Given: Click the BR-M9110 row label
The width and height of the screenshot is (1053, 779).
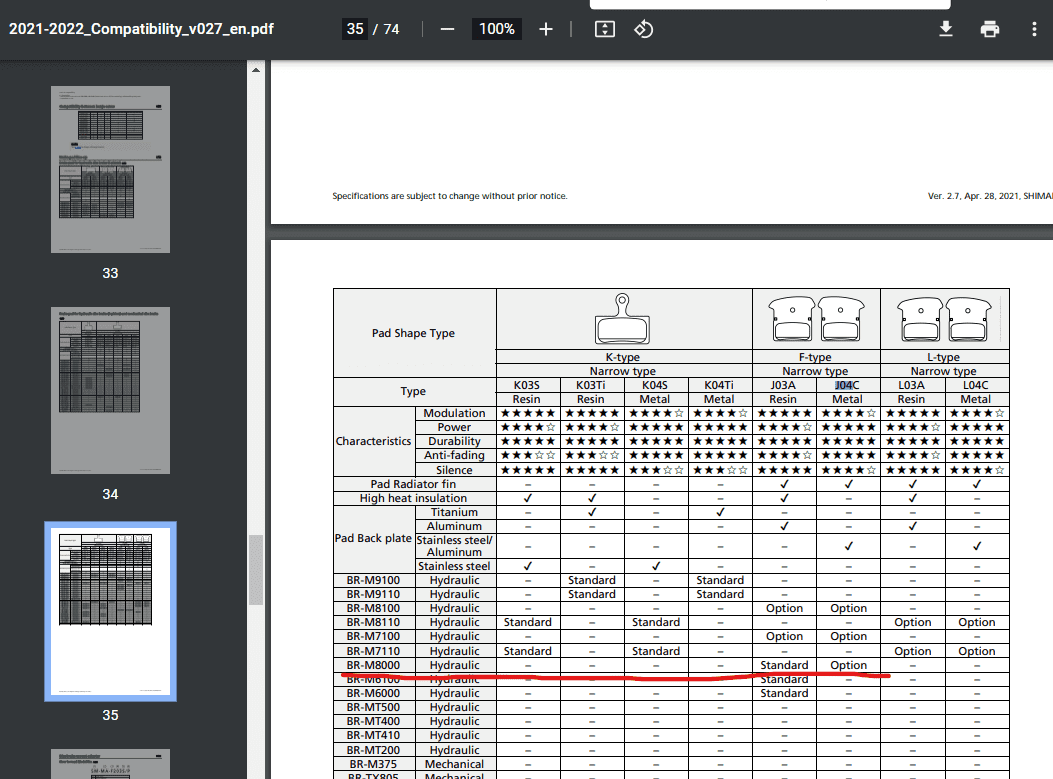Looking at the screenshot, I should [x=373, y=594].
